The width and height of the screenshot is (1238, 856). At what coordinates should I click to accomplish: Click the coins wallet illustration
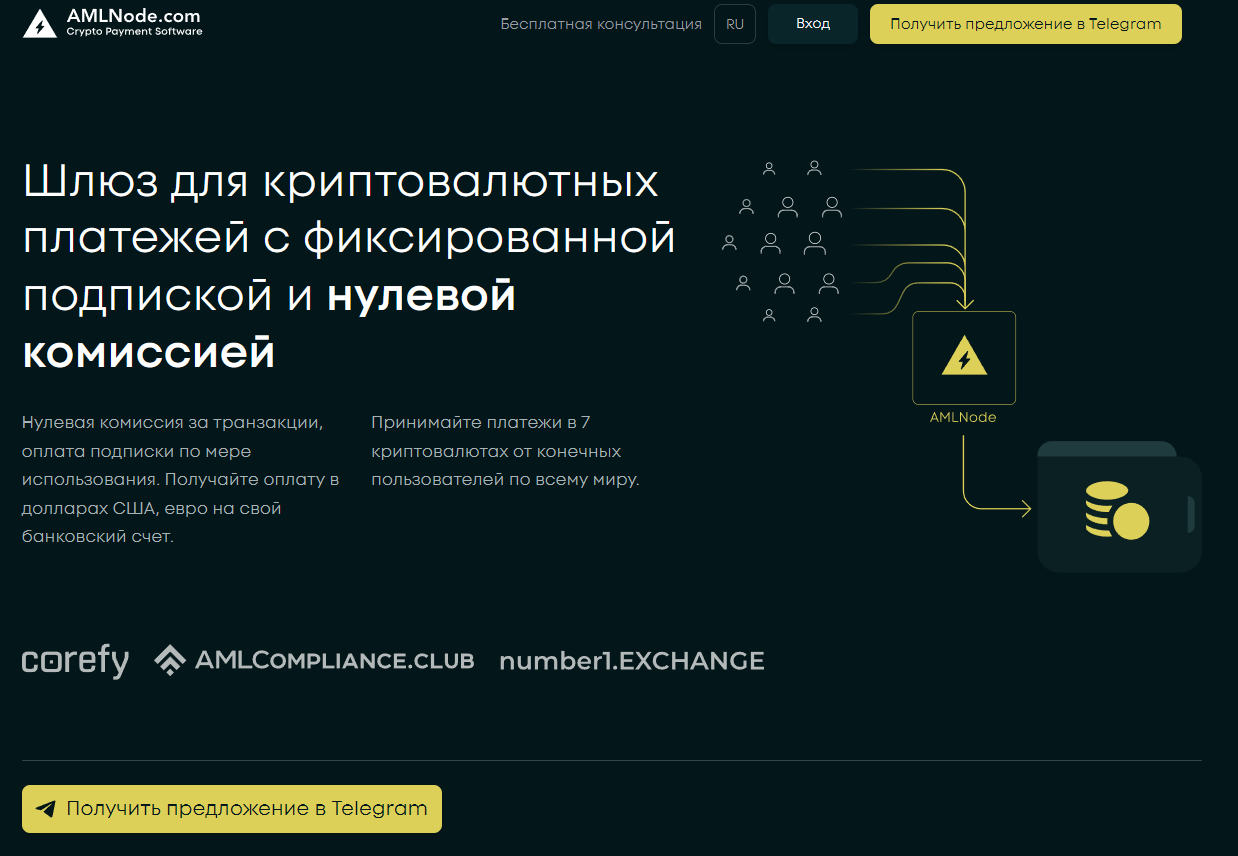1119,507
